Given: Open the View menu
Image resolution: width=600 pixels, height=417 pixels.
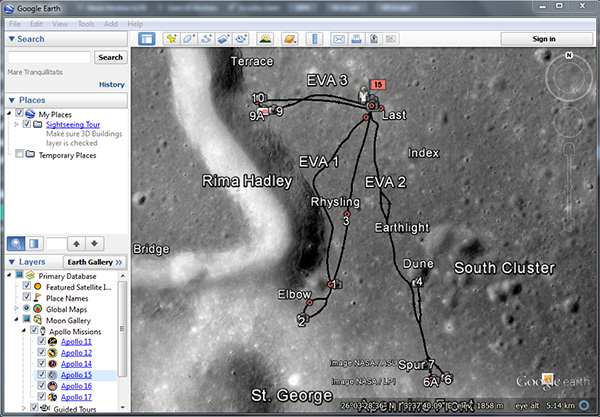Looking at the screenshot, I should point(59,23).
